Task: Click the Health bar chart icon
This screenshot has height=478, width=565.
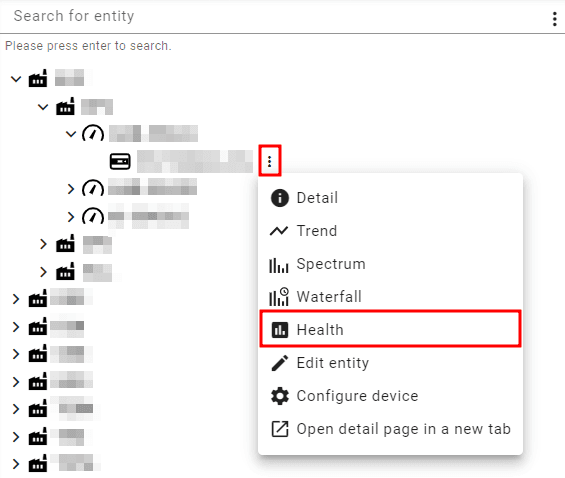Action: coord(280,330)
